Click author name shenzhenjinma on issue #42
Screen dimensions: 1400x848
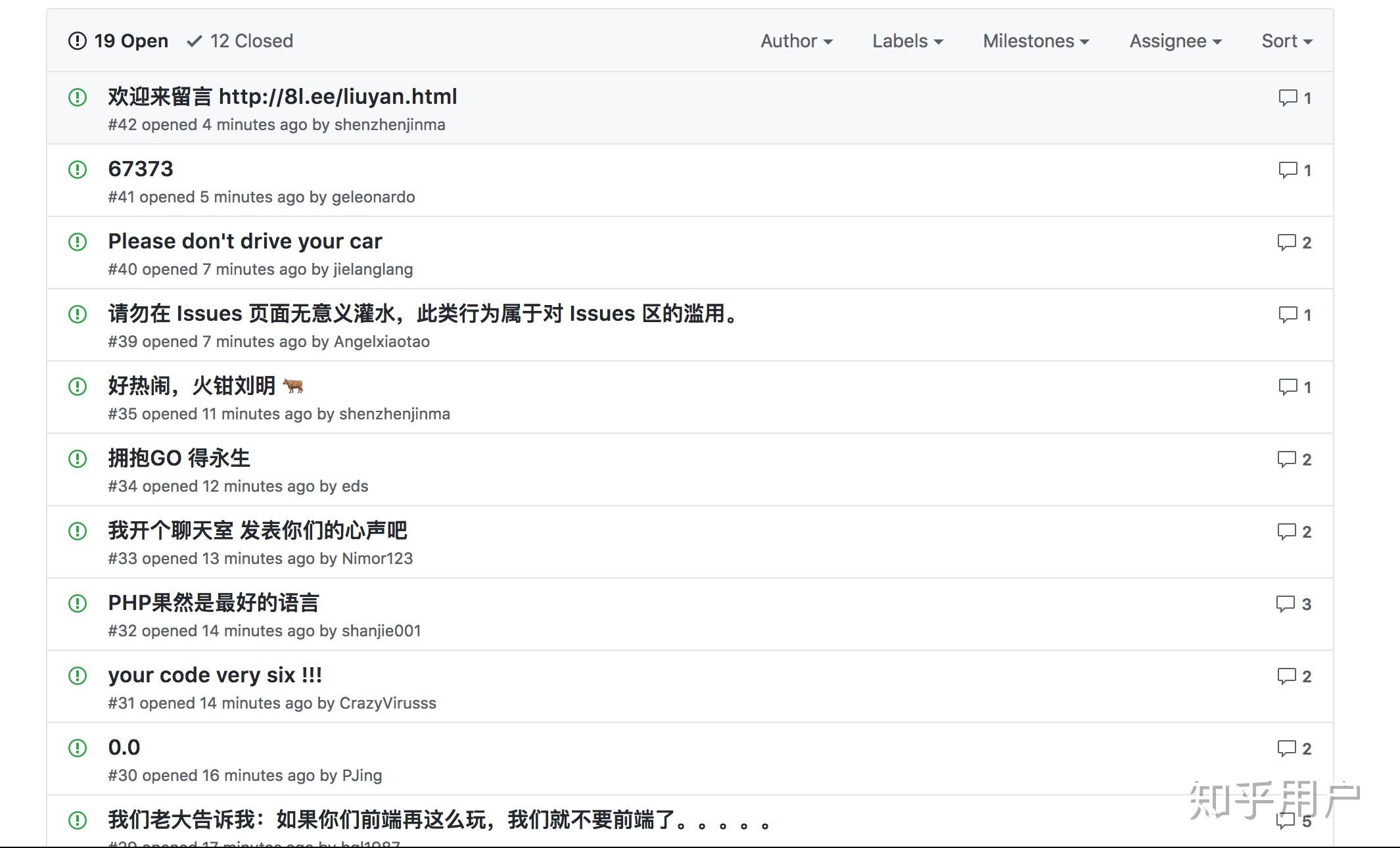(x=390, y=125)
